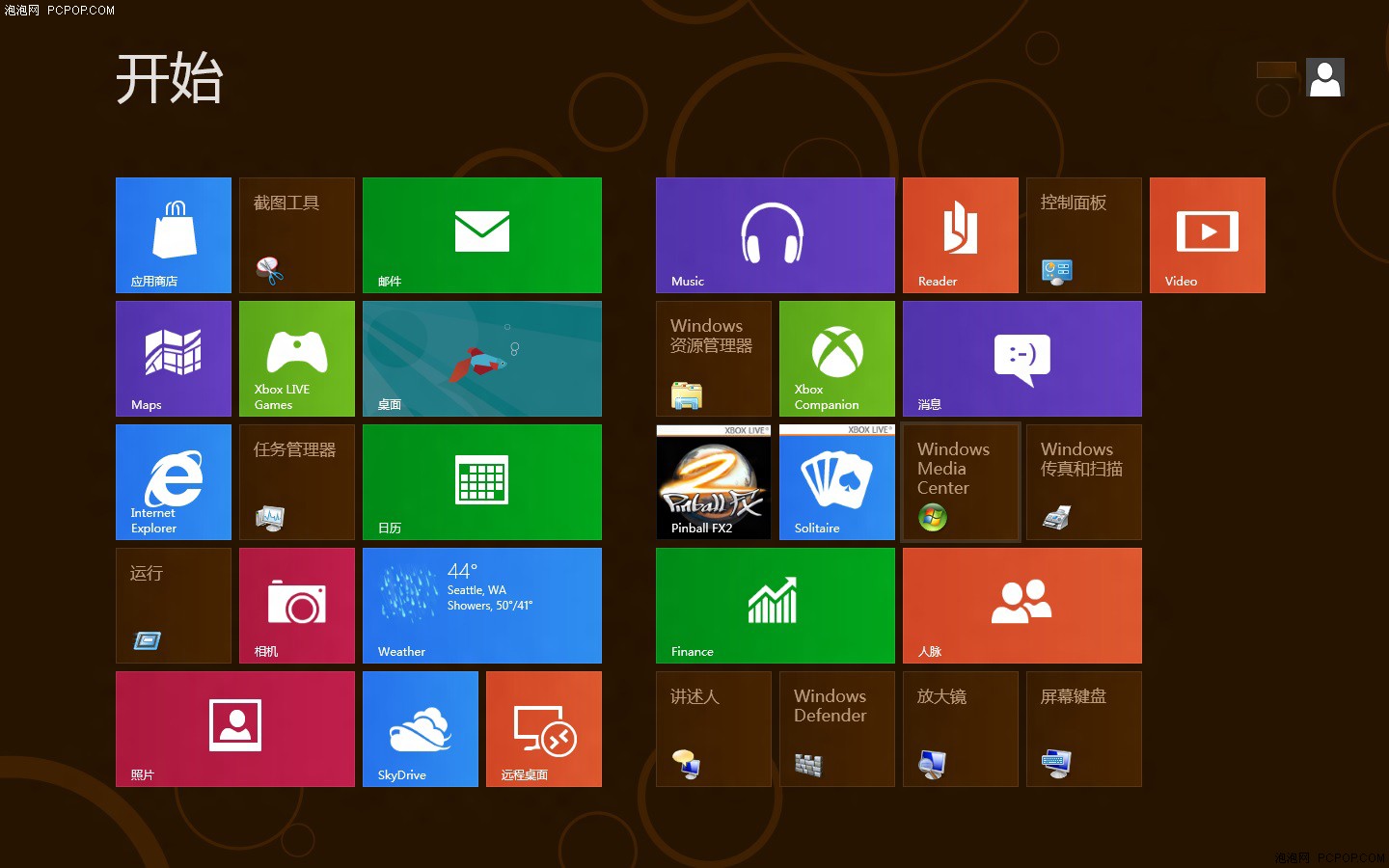Open 任务管理器 task manager tile

tap(297, 482)
